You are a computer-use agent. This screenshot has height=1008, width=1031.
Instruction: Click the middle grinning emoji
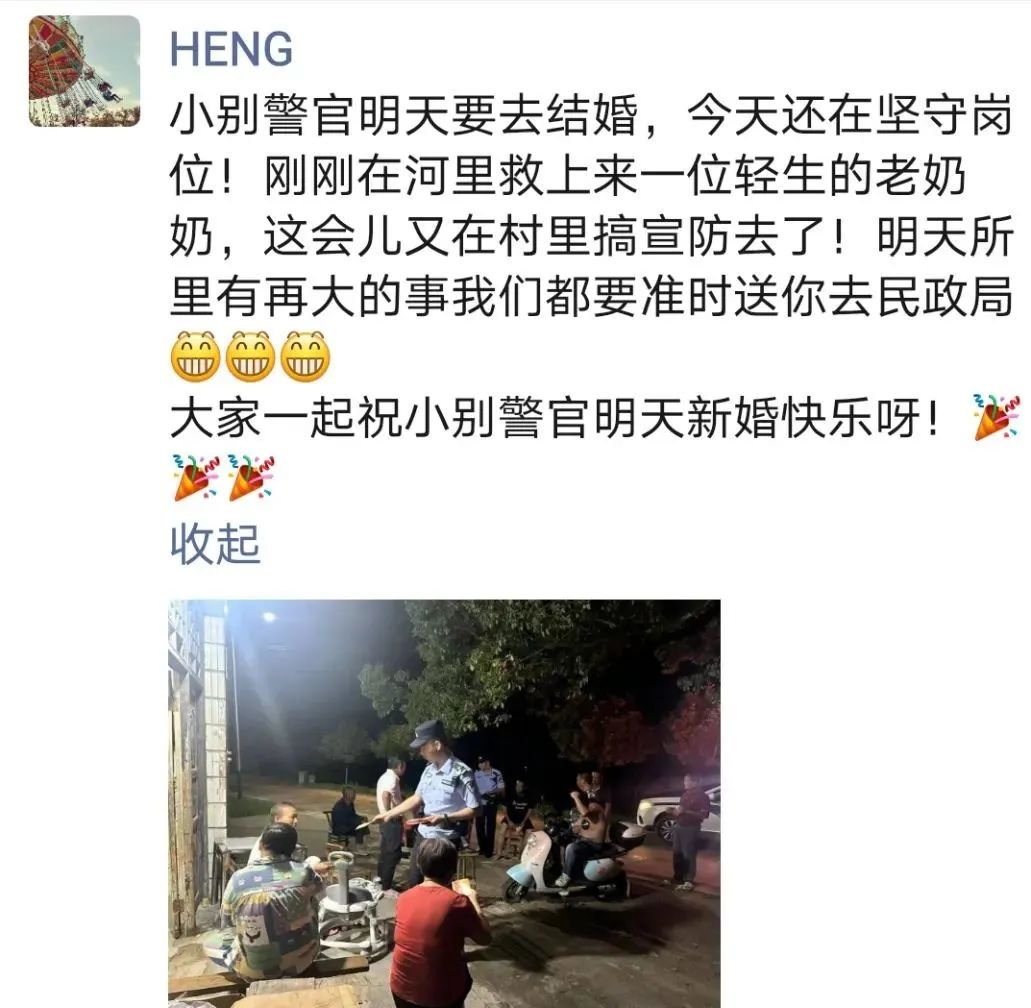pos(250,357)
